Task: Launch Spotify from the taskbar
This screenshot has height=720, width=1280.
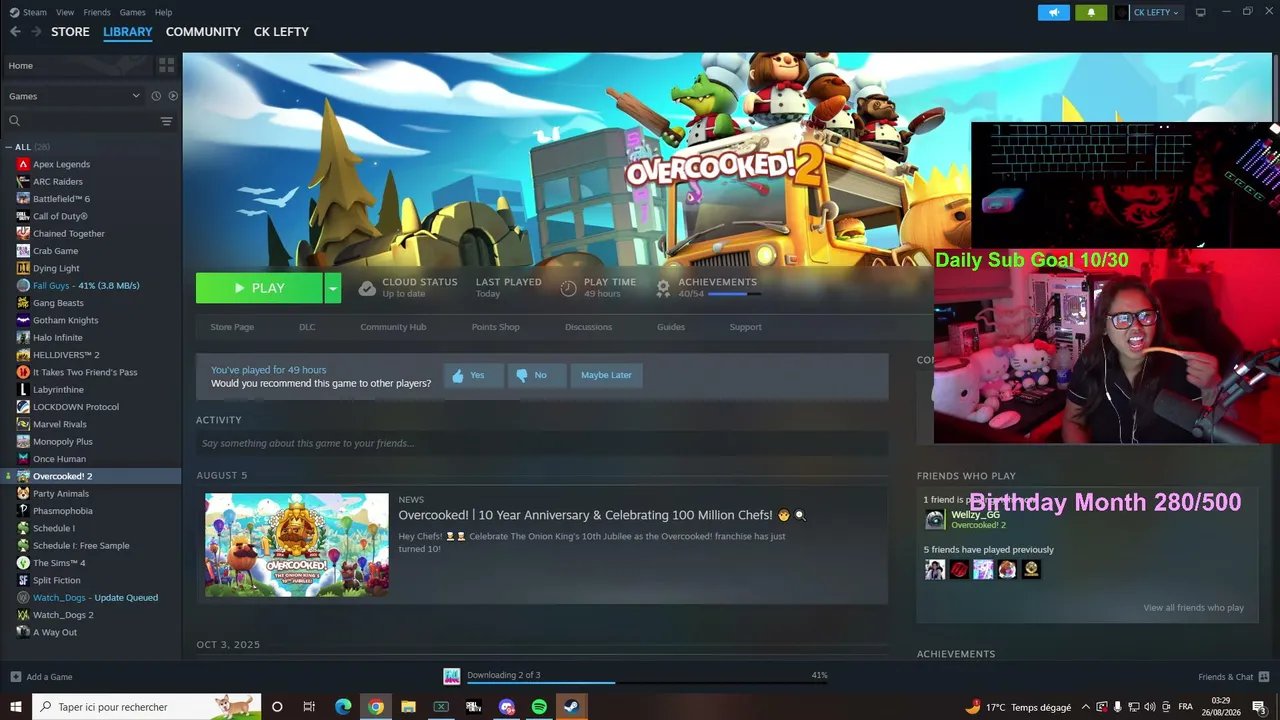Action: point(539,707)
